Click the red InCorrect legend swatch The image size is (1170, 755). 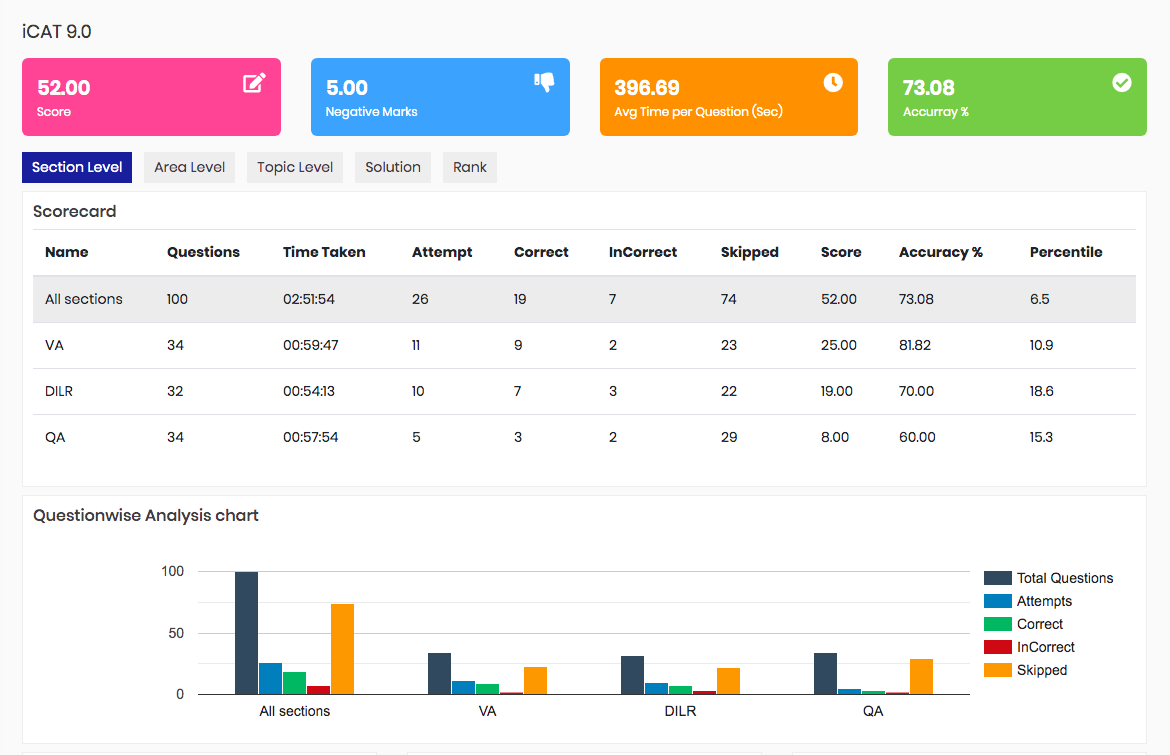998,647
